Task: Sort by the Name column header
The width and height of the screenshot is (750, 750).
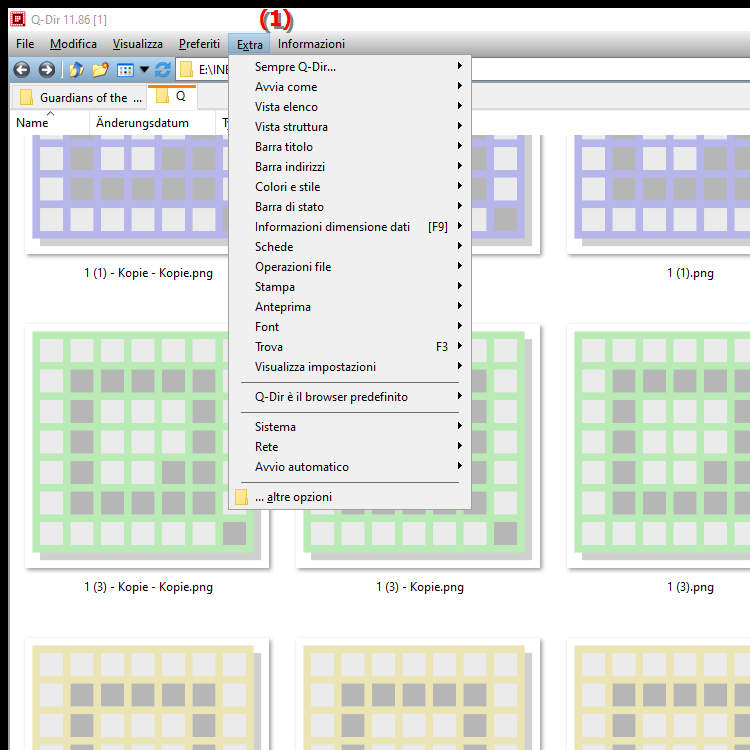Action: click(49, 123)
